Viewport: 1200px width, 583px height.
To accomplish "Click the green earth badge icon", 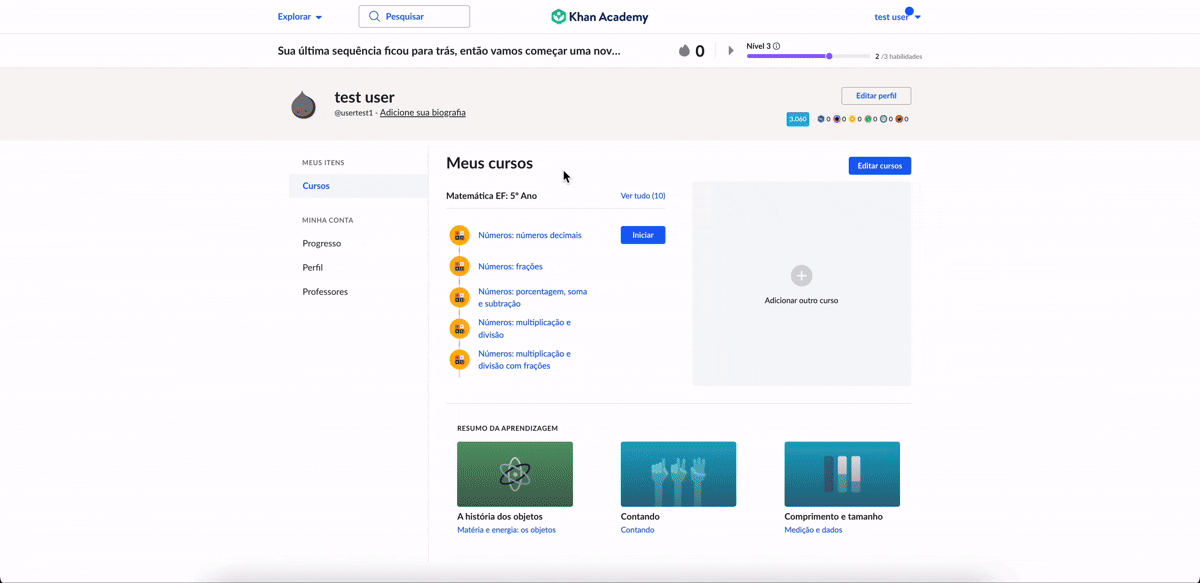I will point(868,119).
